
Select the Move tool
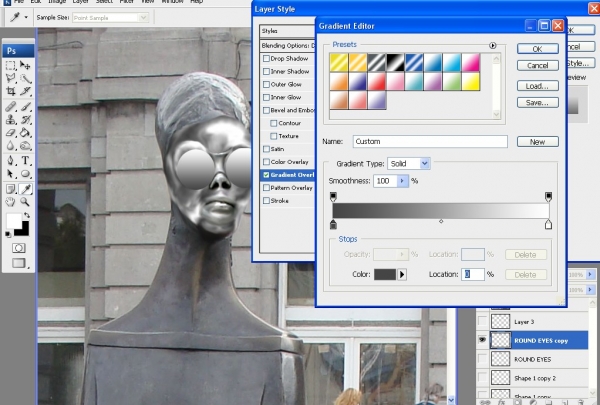coord(25,65)
